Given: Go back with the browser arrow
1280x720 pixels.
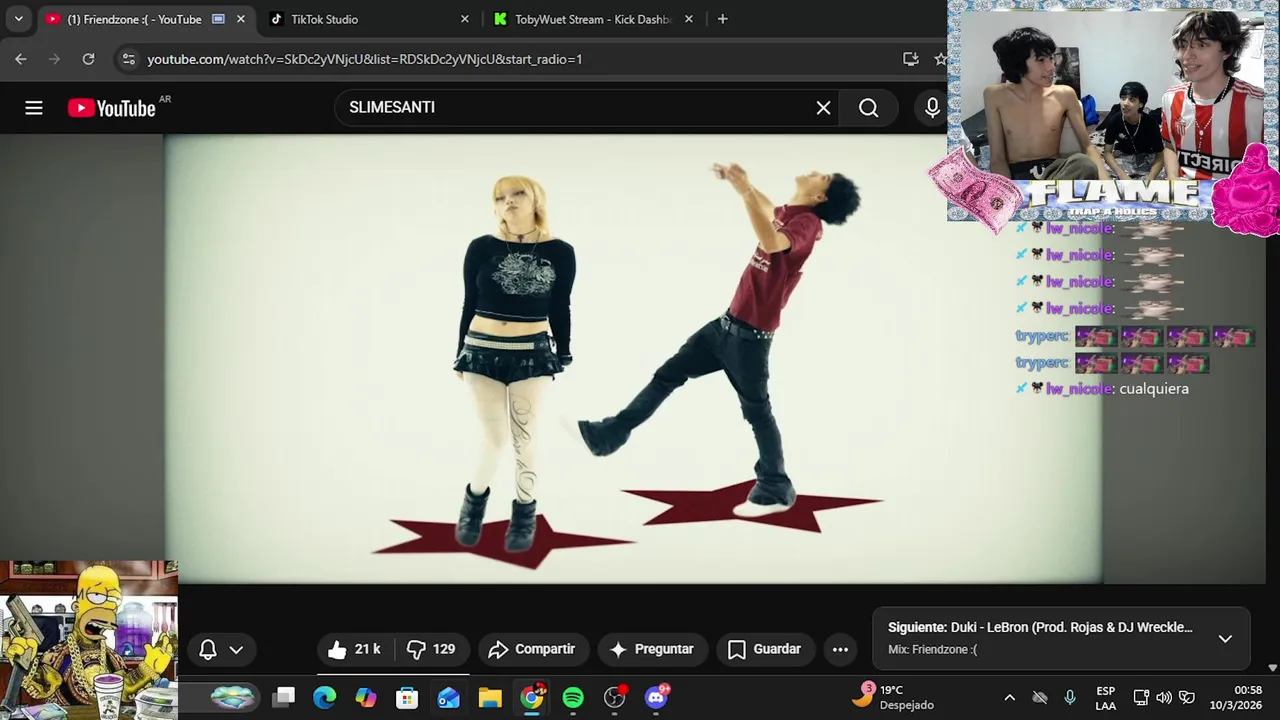Looking at the screenshot, I should 21,59.
